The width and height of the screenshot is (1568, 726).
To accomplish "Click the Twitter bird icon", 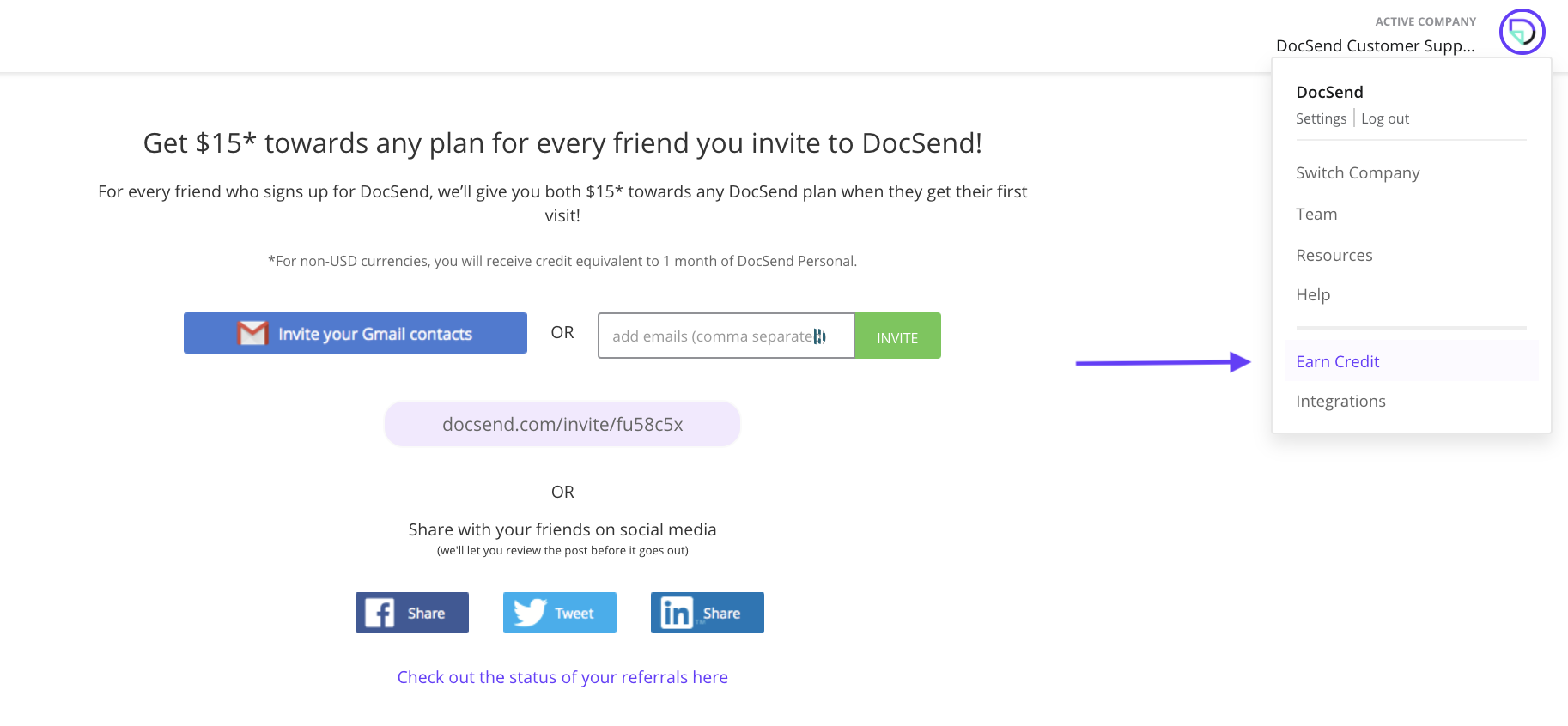I will pos(530,613).
